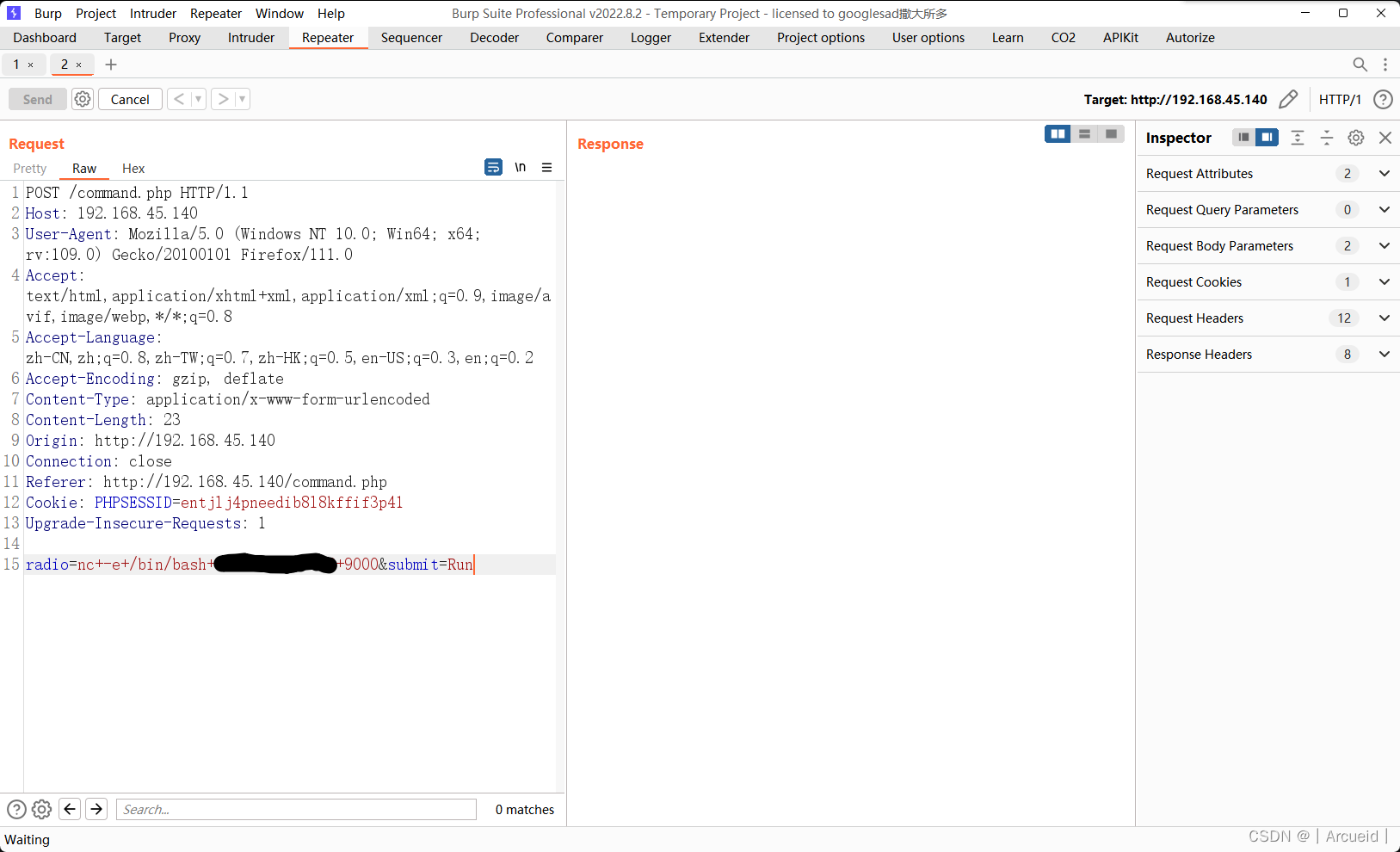Dock Inspector panel to right side icon
Image resolution: width=1400 pixels, height=852 pixels.
pos(1267,137)
